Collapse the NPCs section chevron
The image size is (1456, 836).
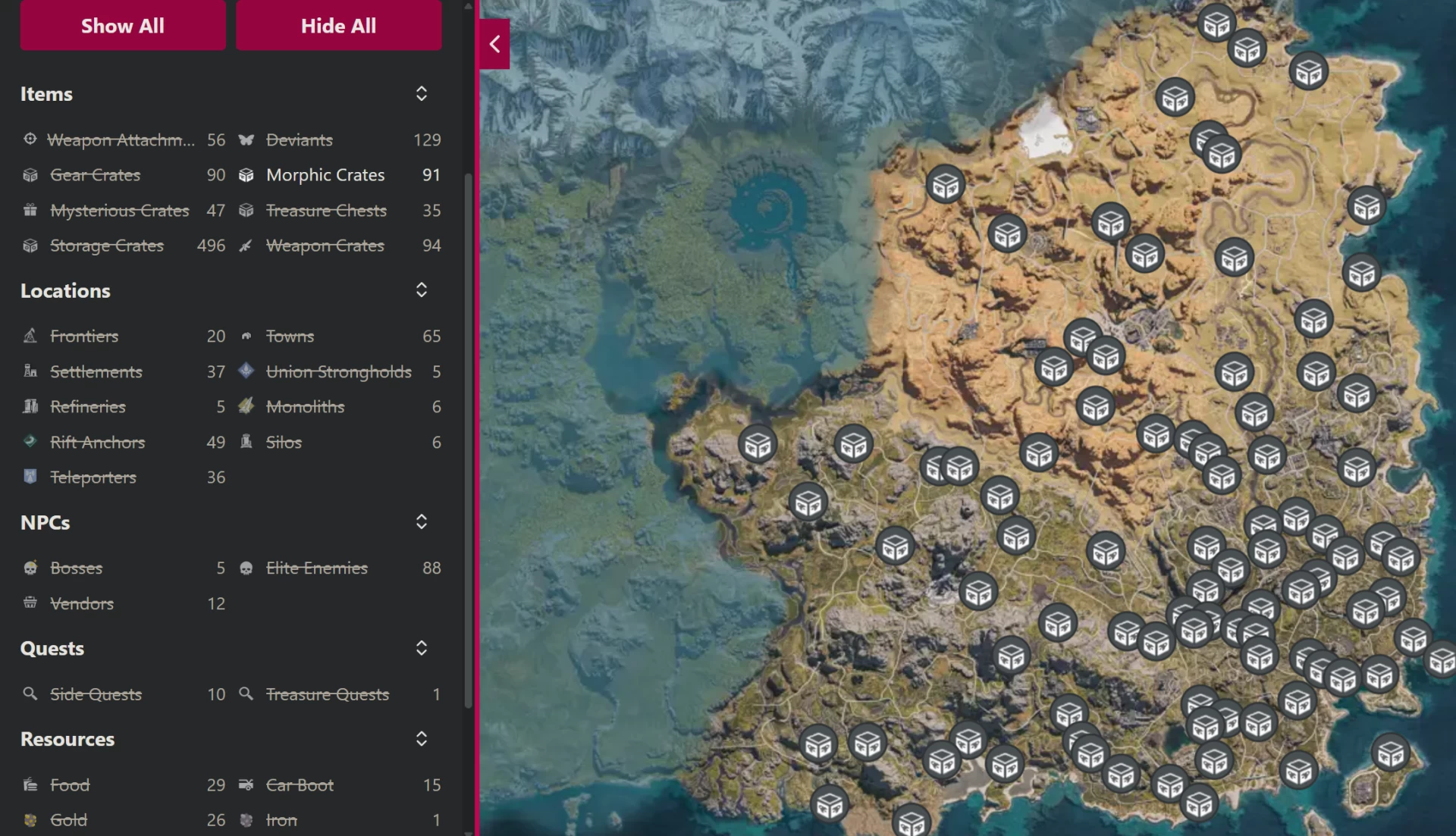pos(422,522)
